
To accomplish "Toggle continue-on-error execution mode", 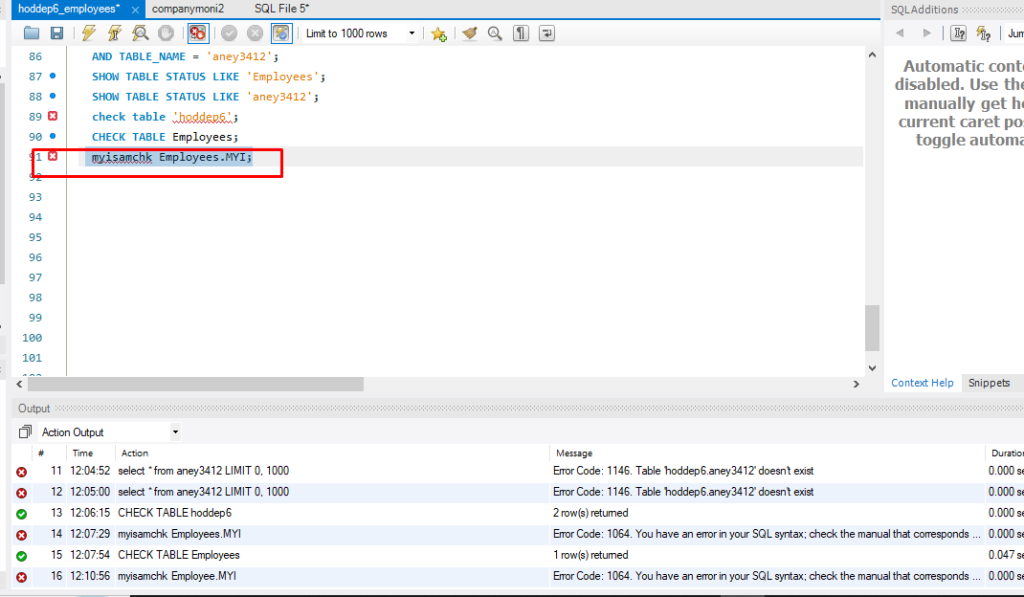I will click(x=198, y=33).
